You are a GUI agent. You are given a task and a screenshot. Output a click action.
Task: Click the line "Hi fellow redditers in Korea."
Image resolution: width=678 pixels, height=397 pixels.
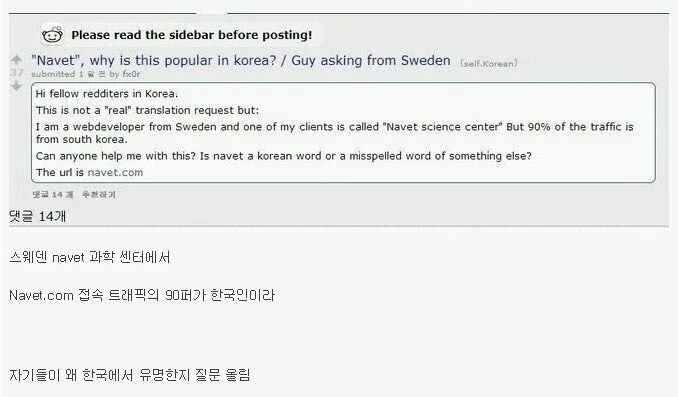107,94
